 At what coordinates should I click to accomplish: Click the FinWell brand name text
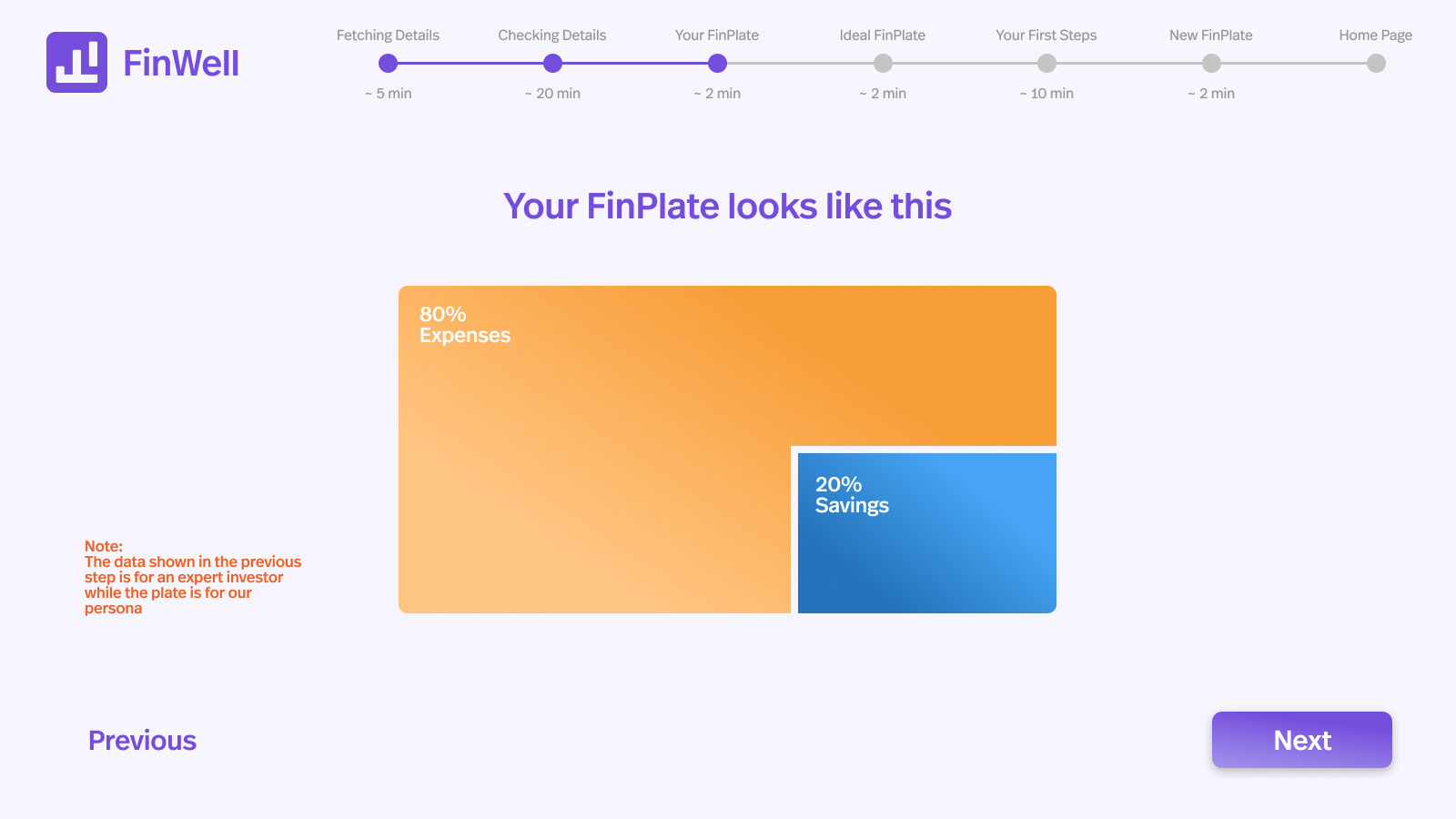(x=181, y=64)
